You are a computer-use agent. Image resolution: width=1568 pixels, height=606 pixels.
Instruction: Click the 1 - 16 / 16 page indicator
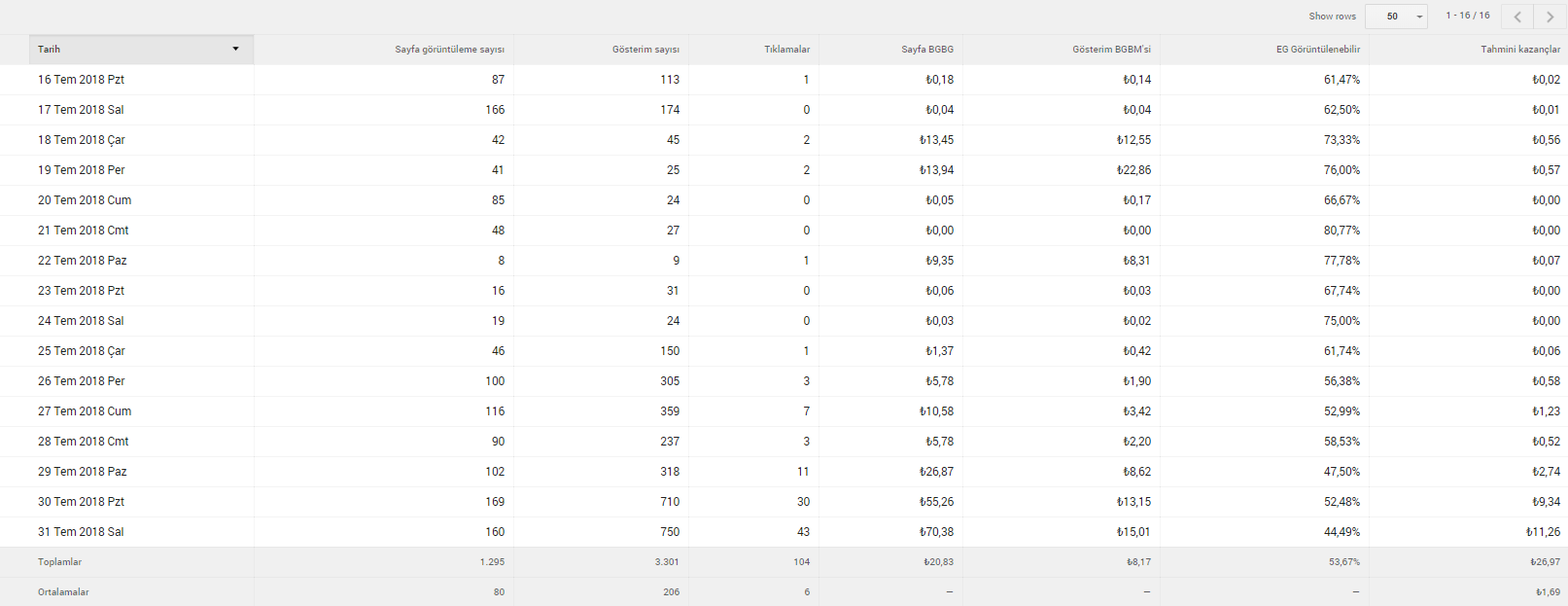(x=1467, y=16)
